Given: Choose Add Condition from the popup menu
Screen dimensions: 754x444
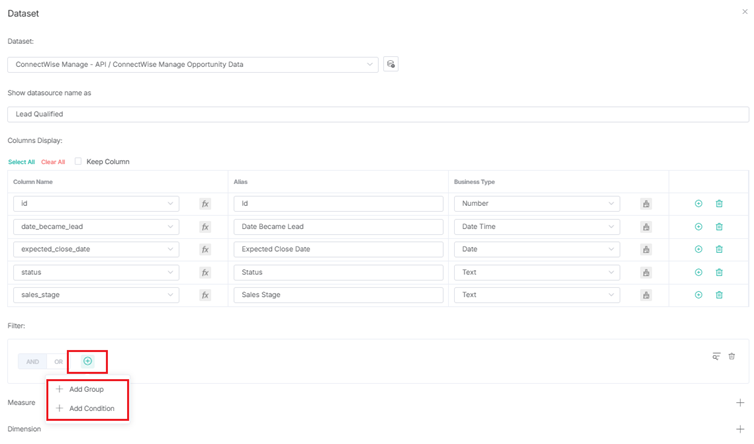Looking at the screenshot, I should [91, 408].
